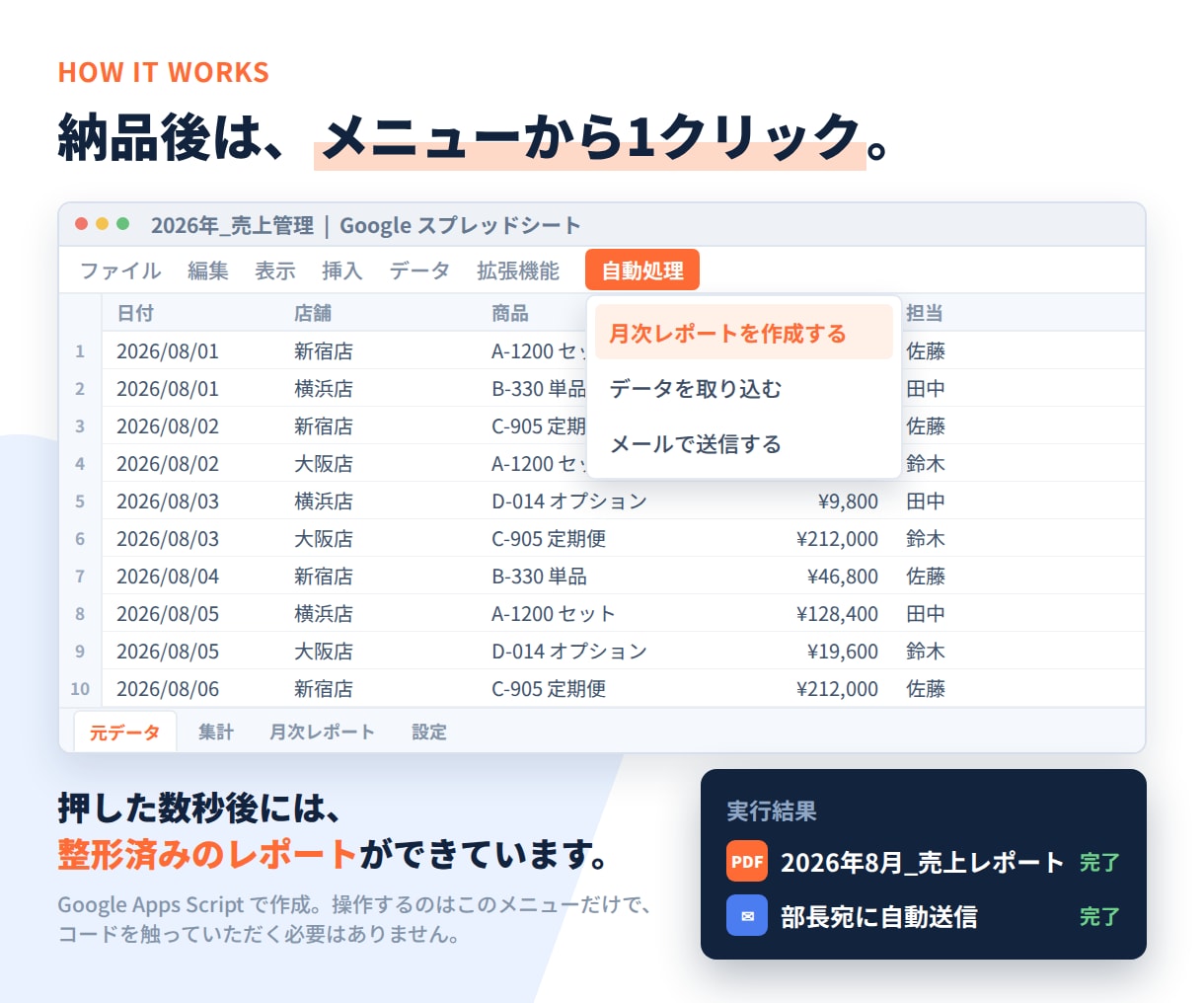The image size is (1204, 1003).
Task: Click D-014 オプション cell in row 5
Action: 569,501
